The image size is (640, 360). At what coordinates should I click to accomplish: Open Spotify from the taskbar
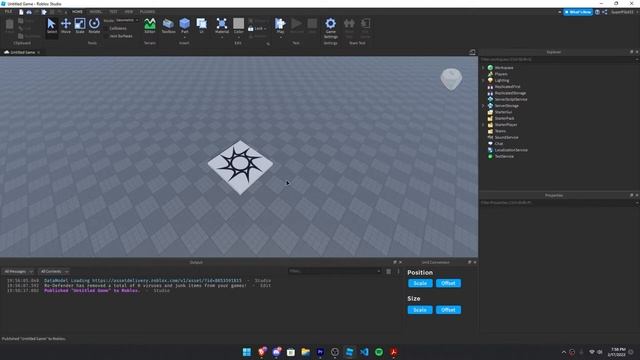379,352
